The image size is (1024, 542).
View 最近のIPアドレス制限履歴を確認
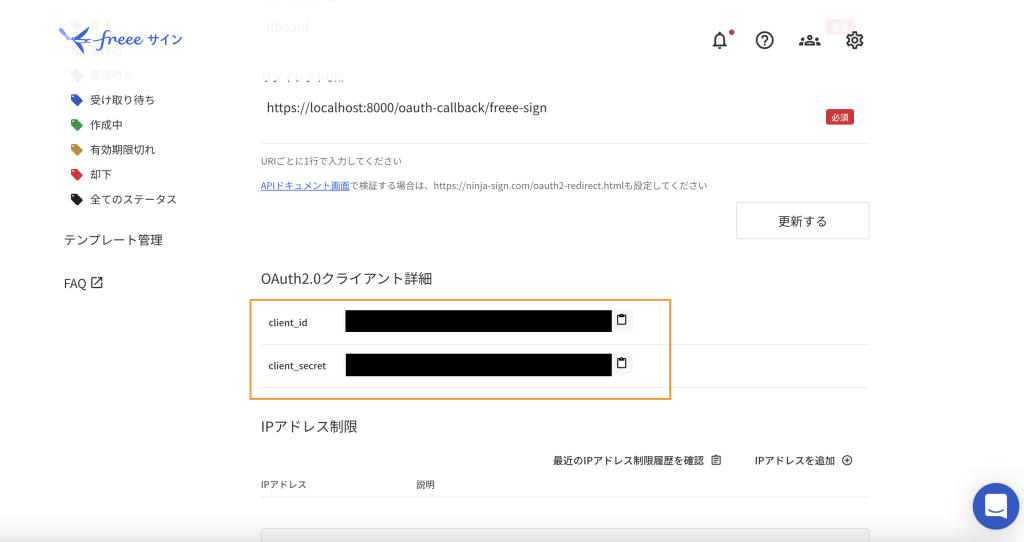click(x=636, y=460)
